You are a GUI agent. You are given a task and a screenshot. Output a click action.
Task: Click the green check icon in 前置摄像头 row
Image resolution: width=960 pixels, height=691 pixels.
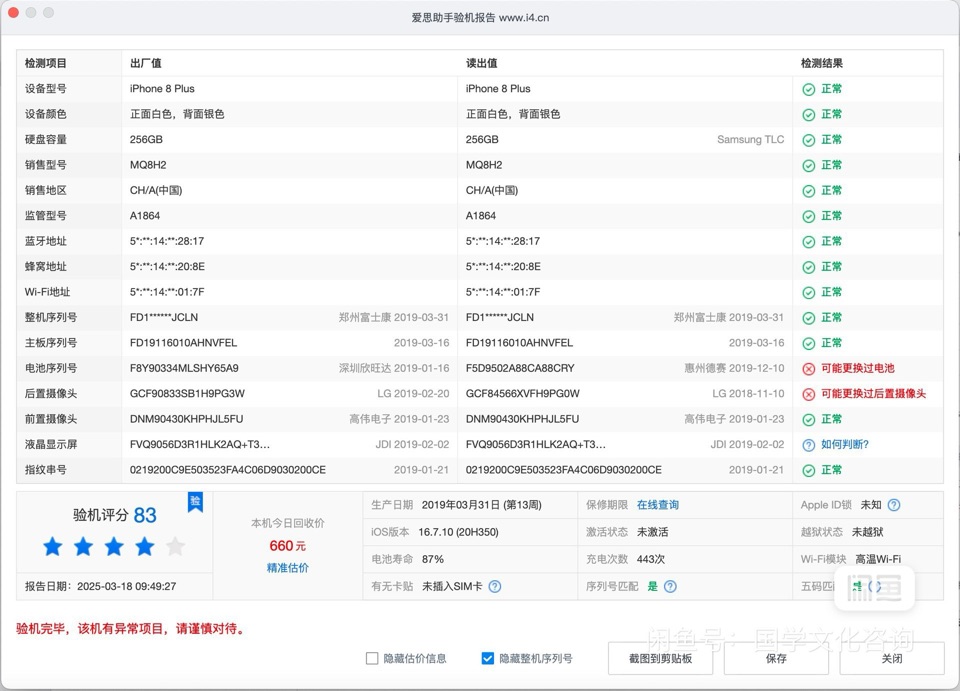click(808, 420)
